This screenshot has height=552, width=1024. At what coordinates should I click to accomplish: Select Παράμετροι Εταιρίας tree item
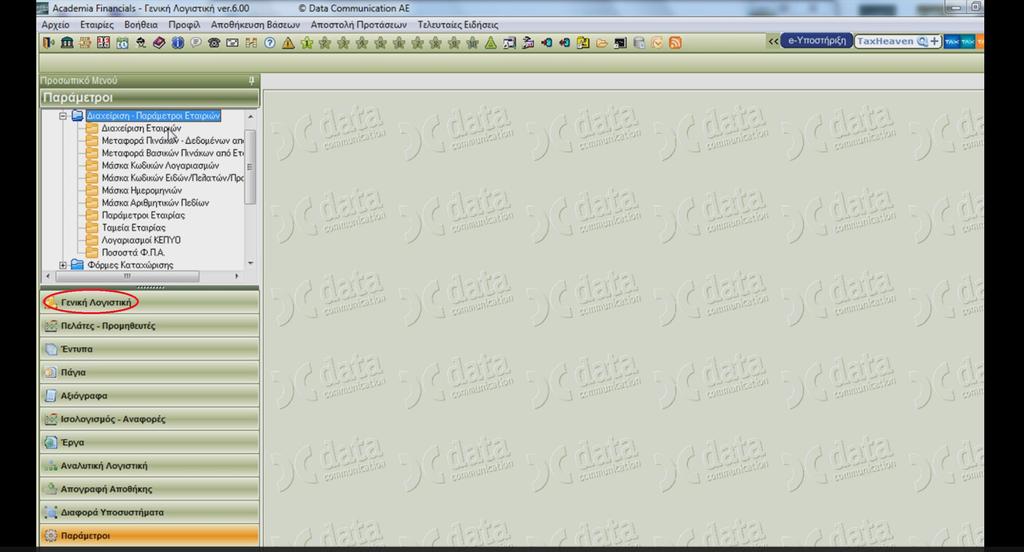click(143, 215)
